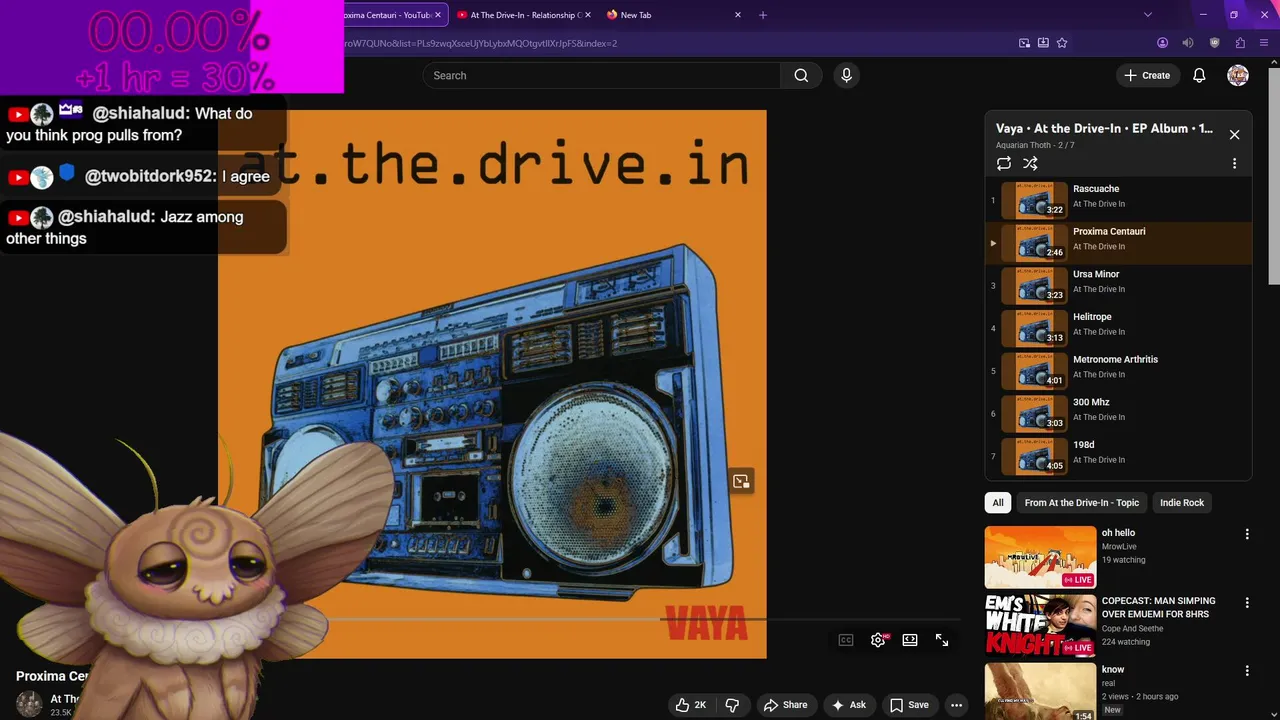Toggle closed captions on the player

click(x=846, y=640)
